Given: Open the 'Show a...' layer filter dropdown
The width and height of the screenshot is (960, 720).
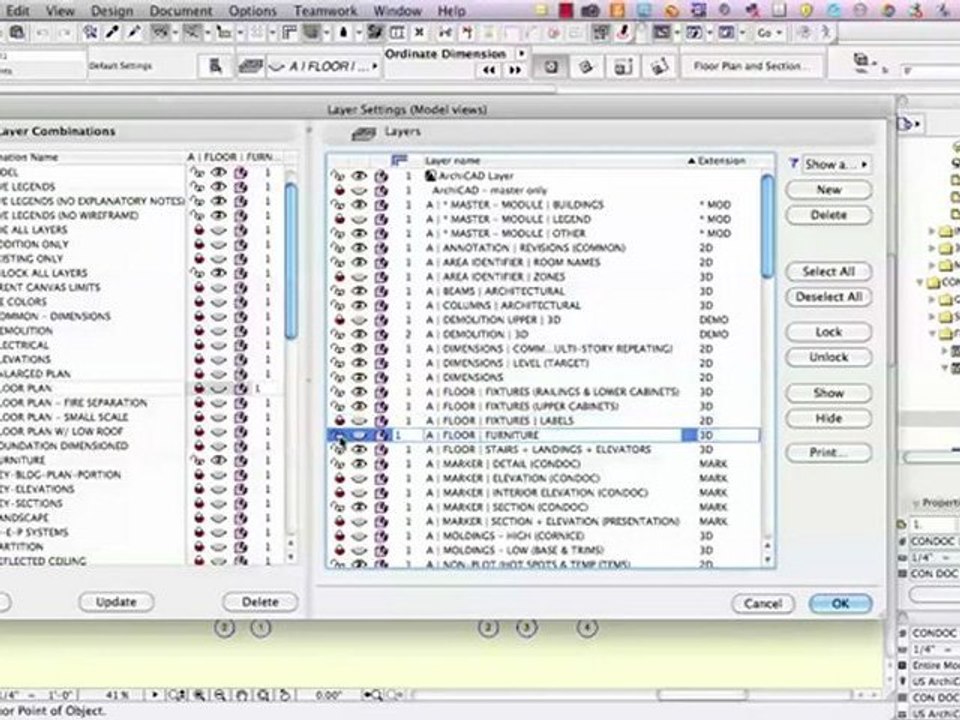Looking at the screenshot, I should pyautogui.click(x=836, y=164).
